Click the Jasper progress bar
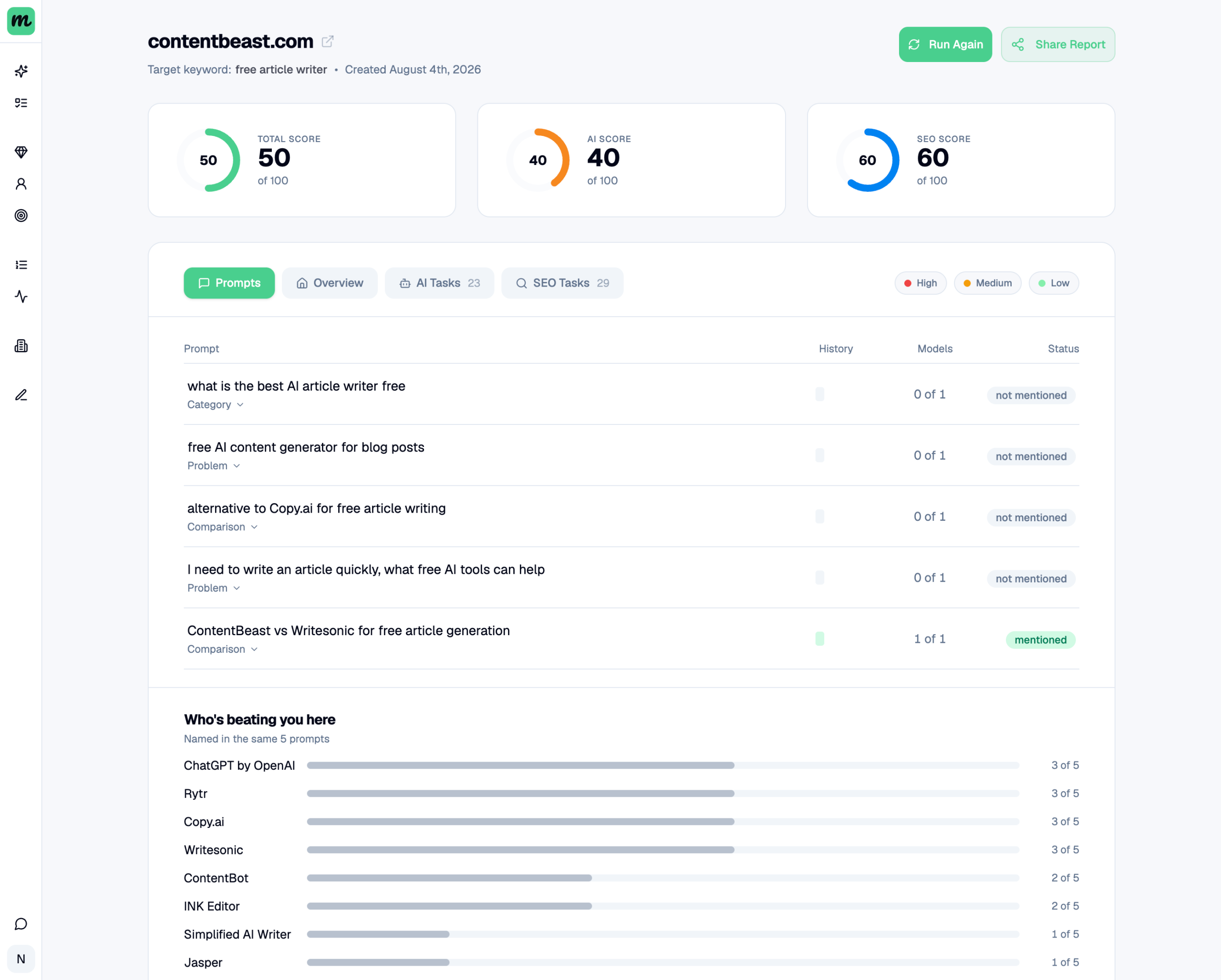This screenshot has height=980, width=1221. coord(662,962)
